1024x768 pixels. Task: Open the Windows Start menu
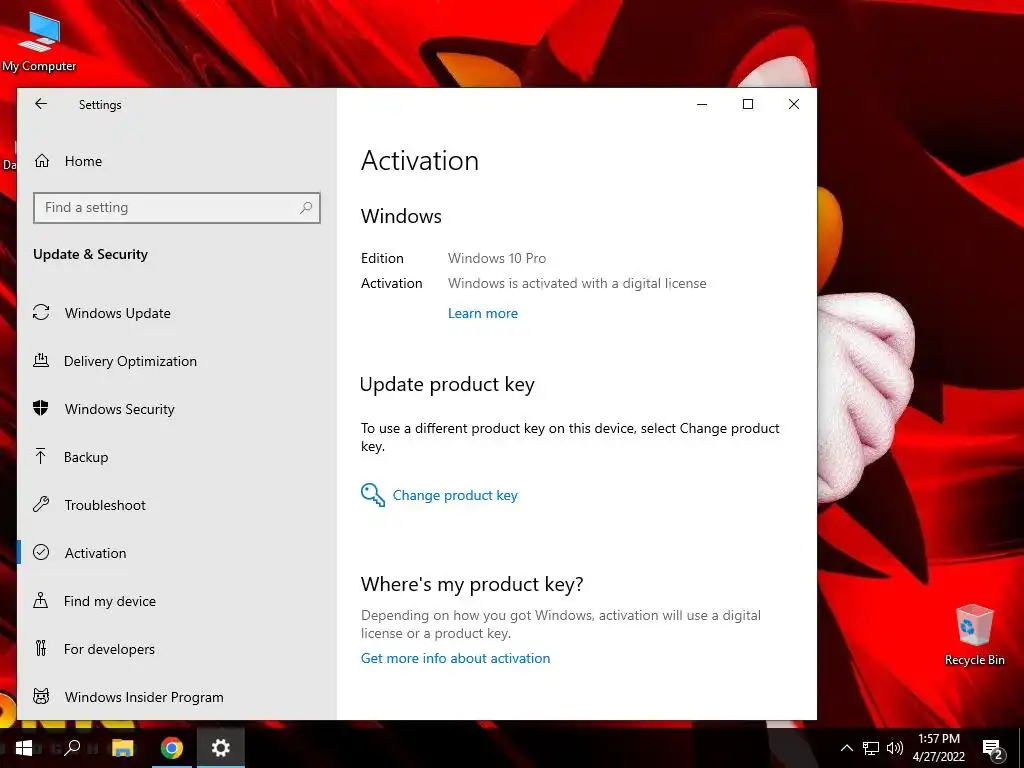[x=24, y=748]
